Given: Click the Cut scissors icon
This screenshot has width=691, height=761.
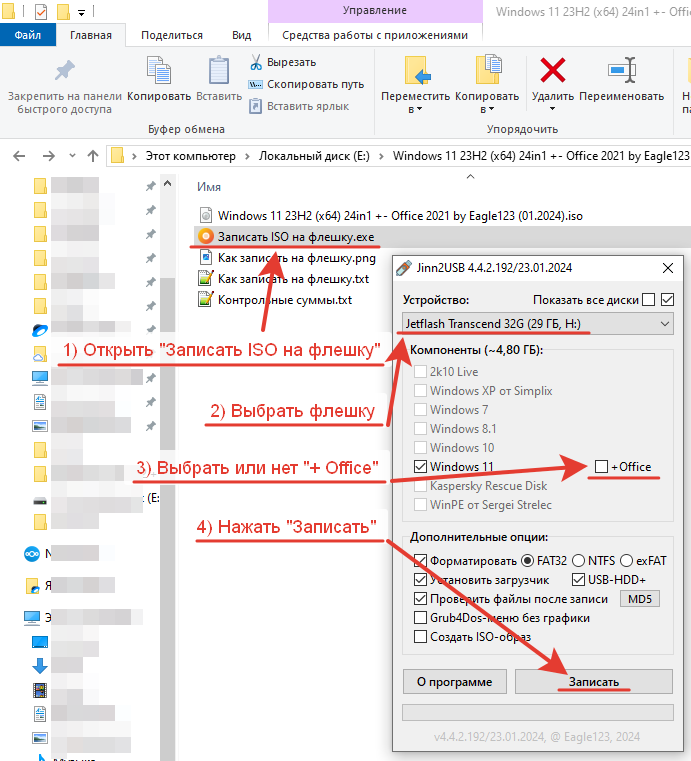Looking at the screenshot, I should coord(256,62).
